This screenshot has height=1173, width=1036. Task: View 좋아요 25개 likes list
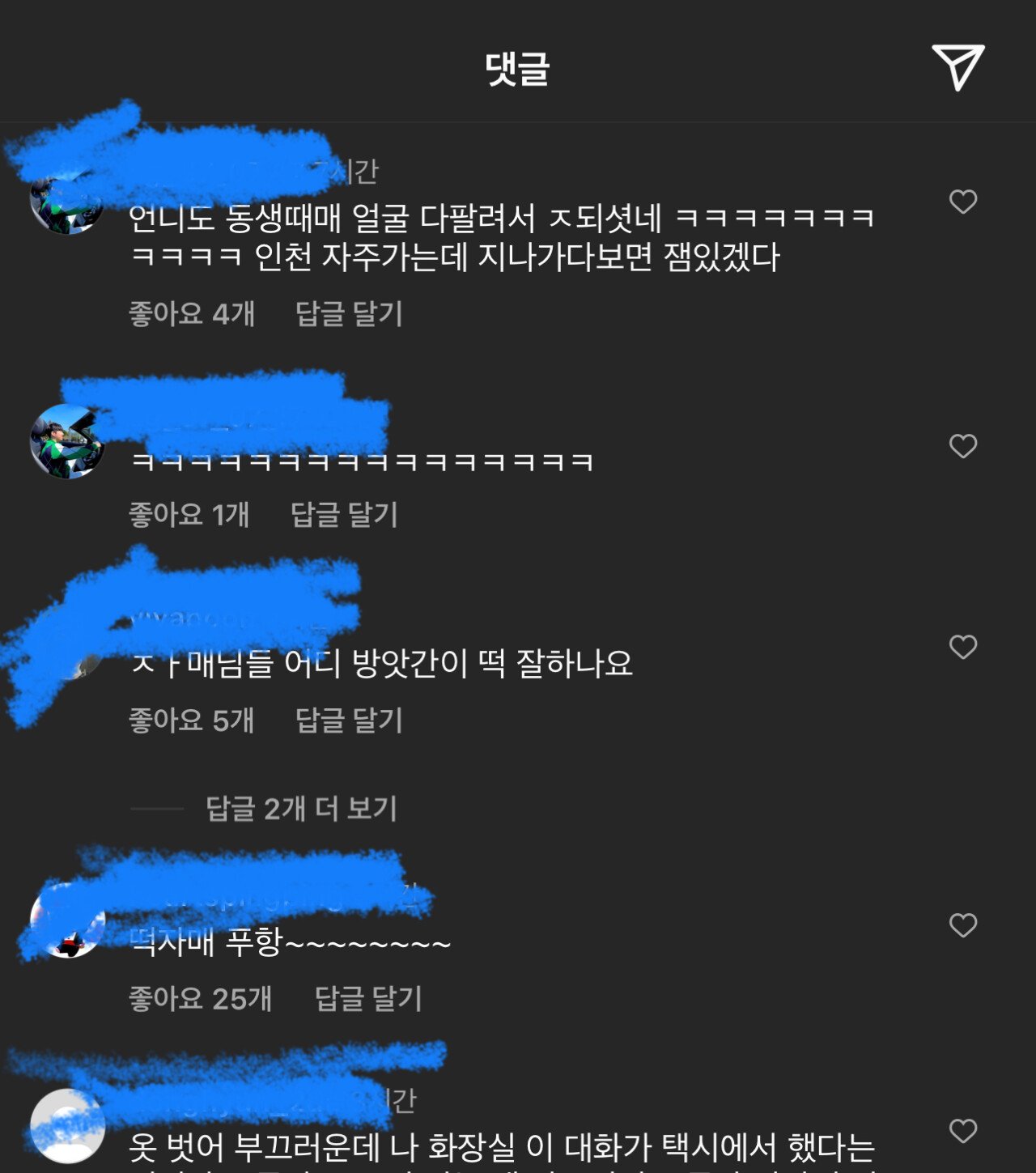[x=200, y=998]
